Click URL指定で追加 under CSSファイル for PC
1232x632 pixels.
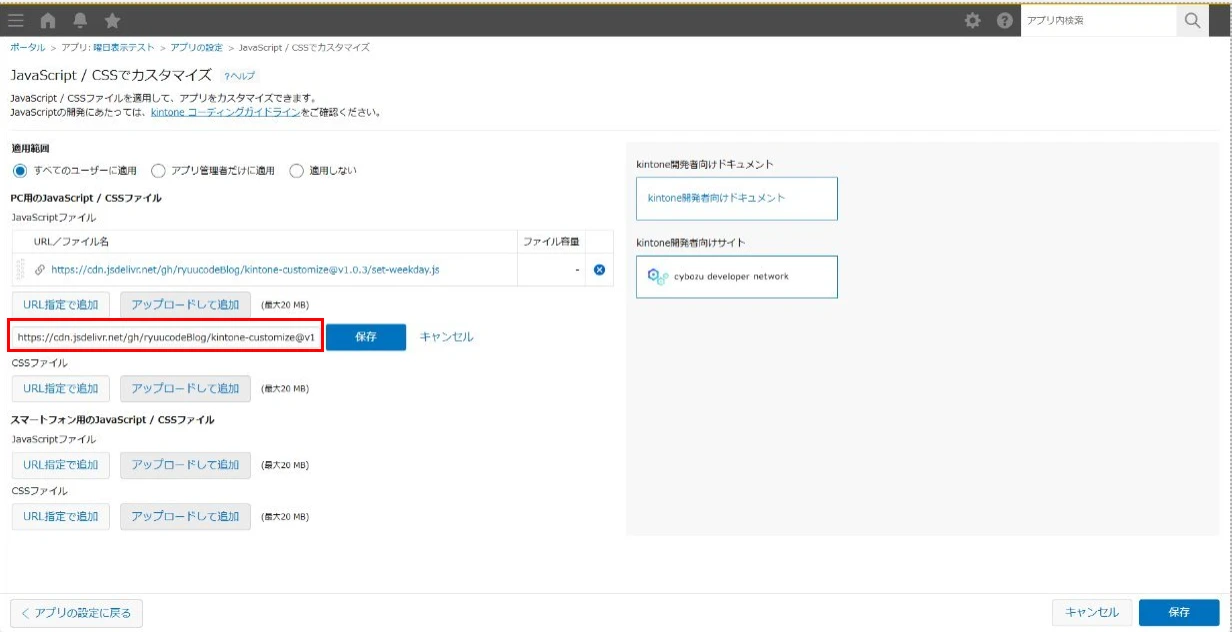click(x=60, y=388)
